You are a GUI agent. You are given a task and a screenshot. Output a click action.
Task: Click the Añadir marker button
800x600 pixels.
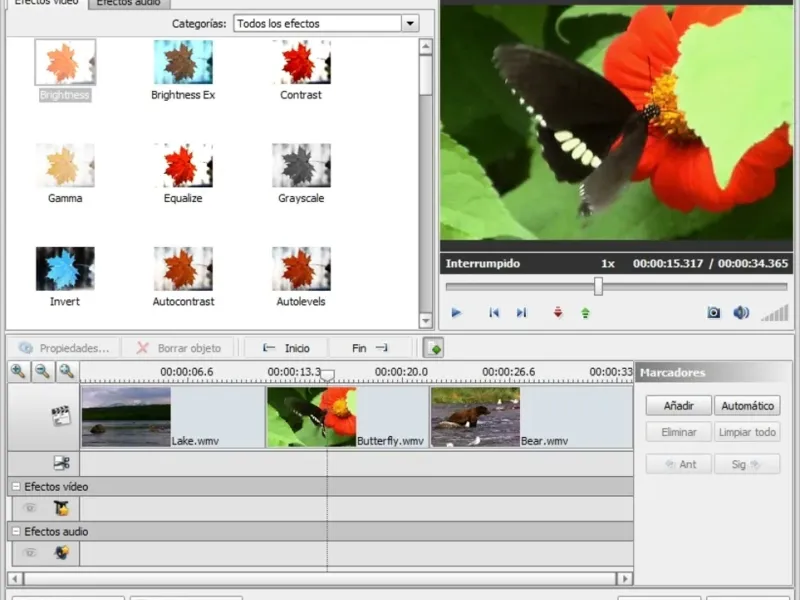(678, 406)
